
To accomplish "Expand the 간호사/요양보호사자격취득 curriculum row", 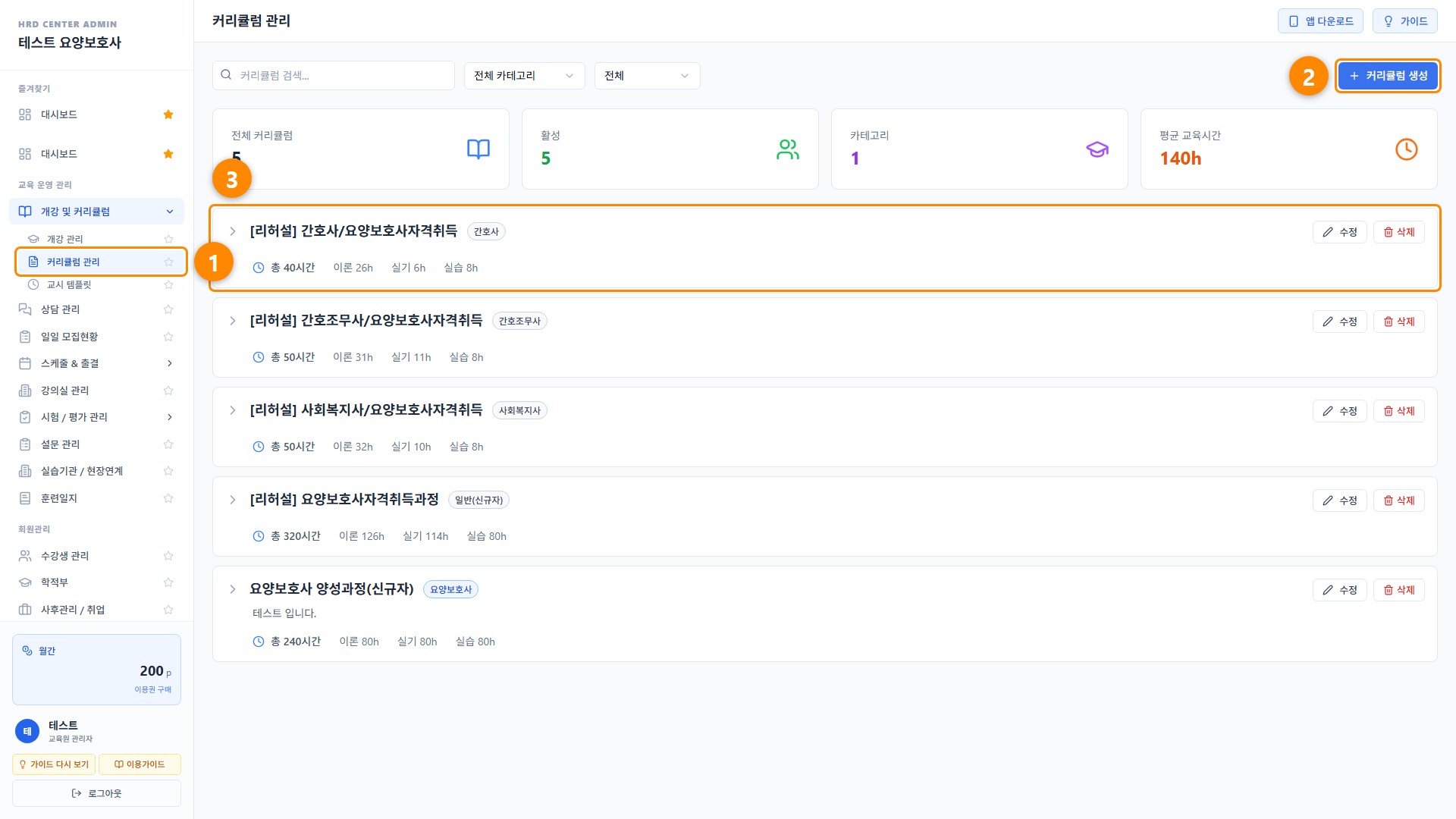I will pyautogui.click(x=233, y=231).
